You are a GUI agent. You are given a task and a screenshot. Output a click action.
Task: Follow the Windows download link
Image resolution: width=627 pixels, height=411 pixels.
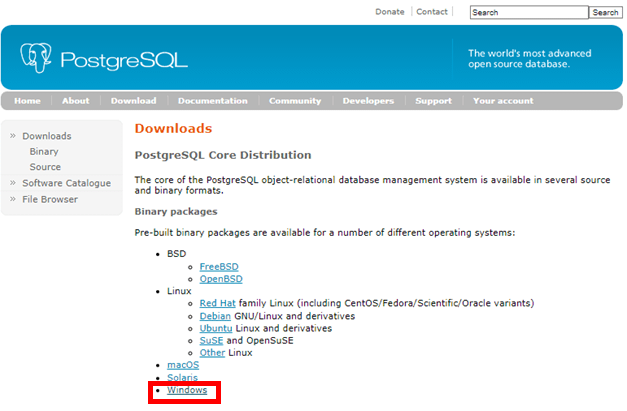187,390
